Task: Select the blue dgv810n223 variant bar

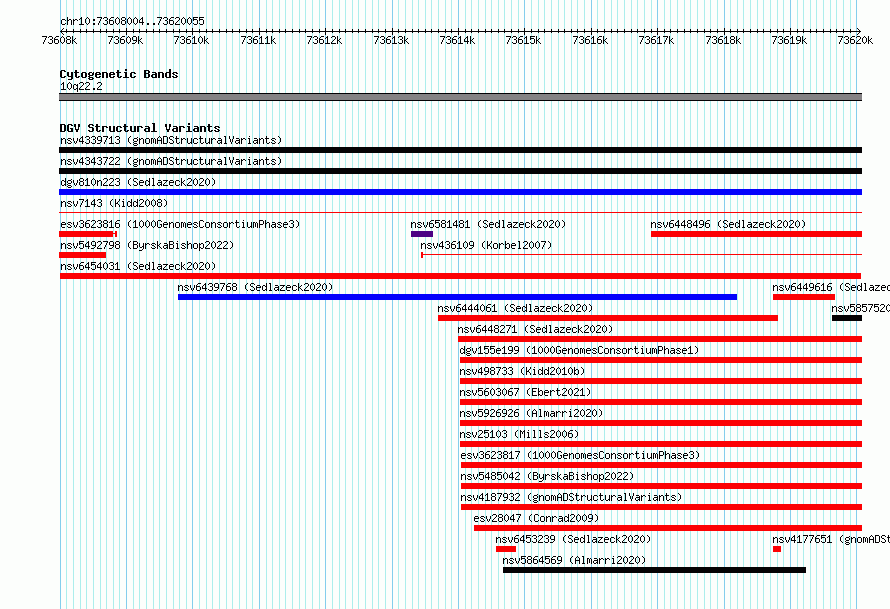Action: click(460, 192)
